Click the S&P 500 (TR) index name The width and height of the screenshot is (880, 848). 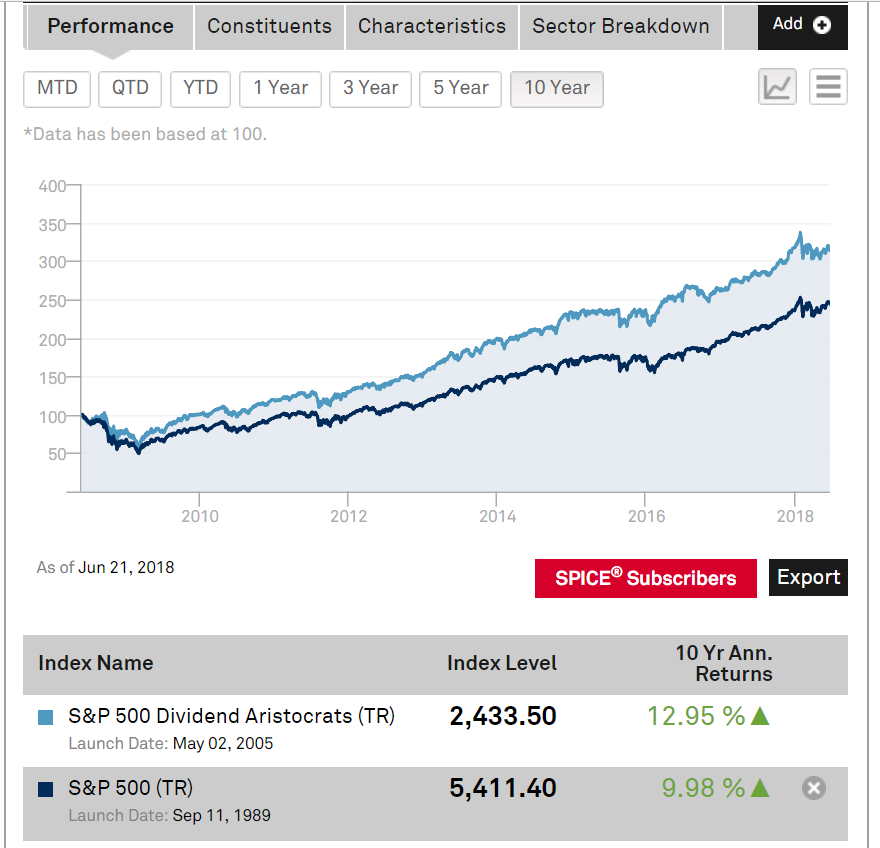(130, 788)
